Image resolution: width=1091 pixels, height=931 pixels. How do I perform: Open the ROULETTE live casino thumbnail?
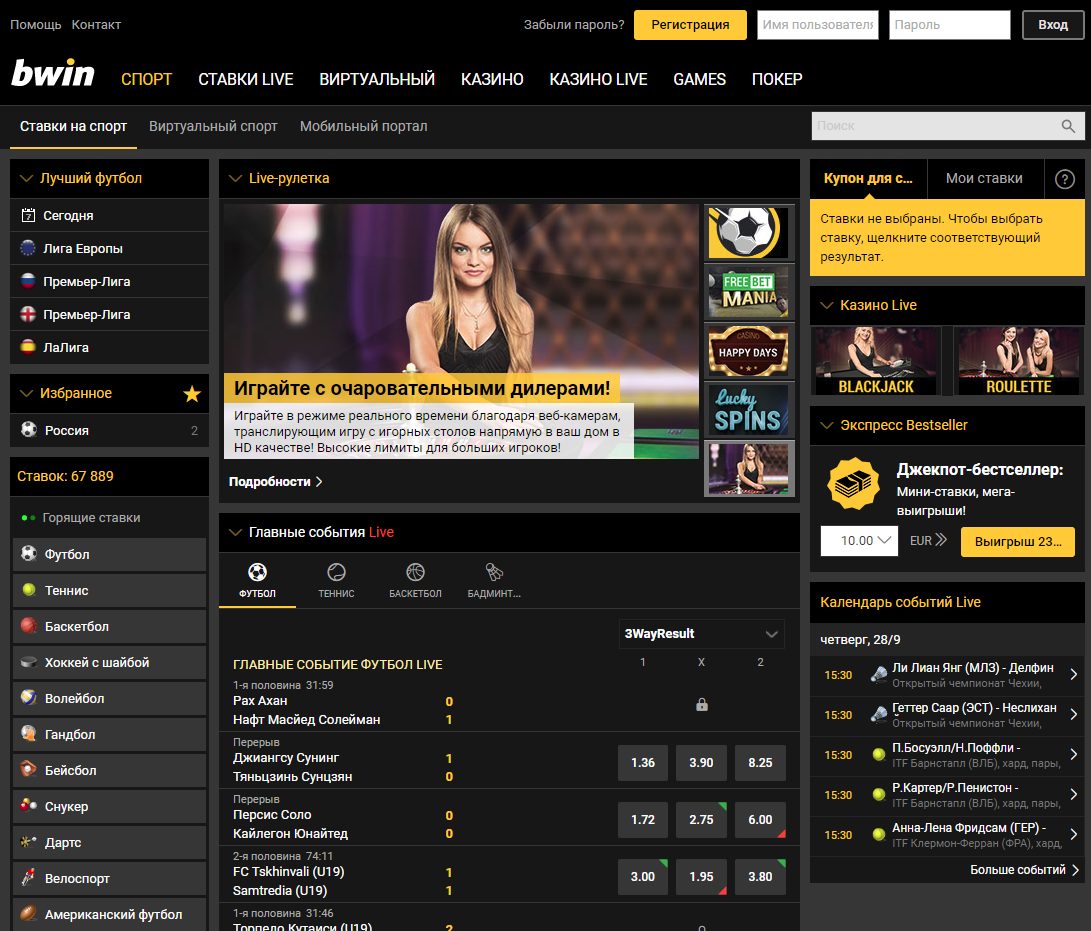coord(1019,361)
